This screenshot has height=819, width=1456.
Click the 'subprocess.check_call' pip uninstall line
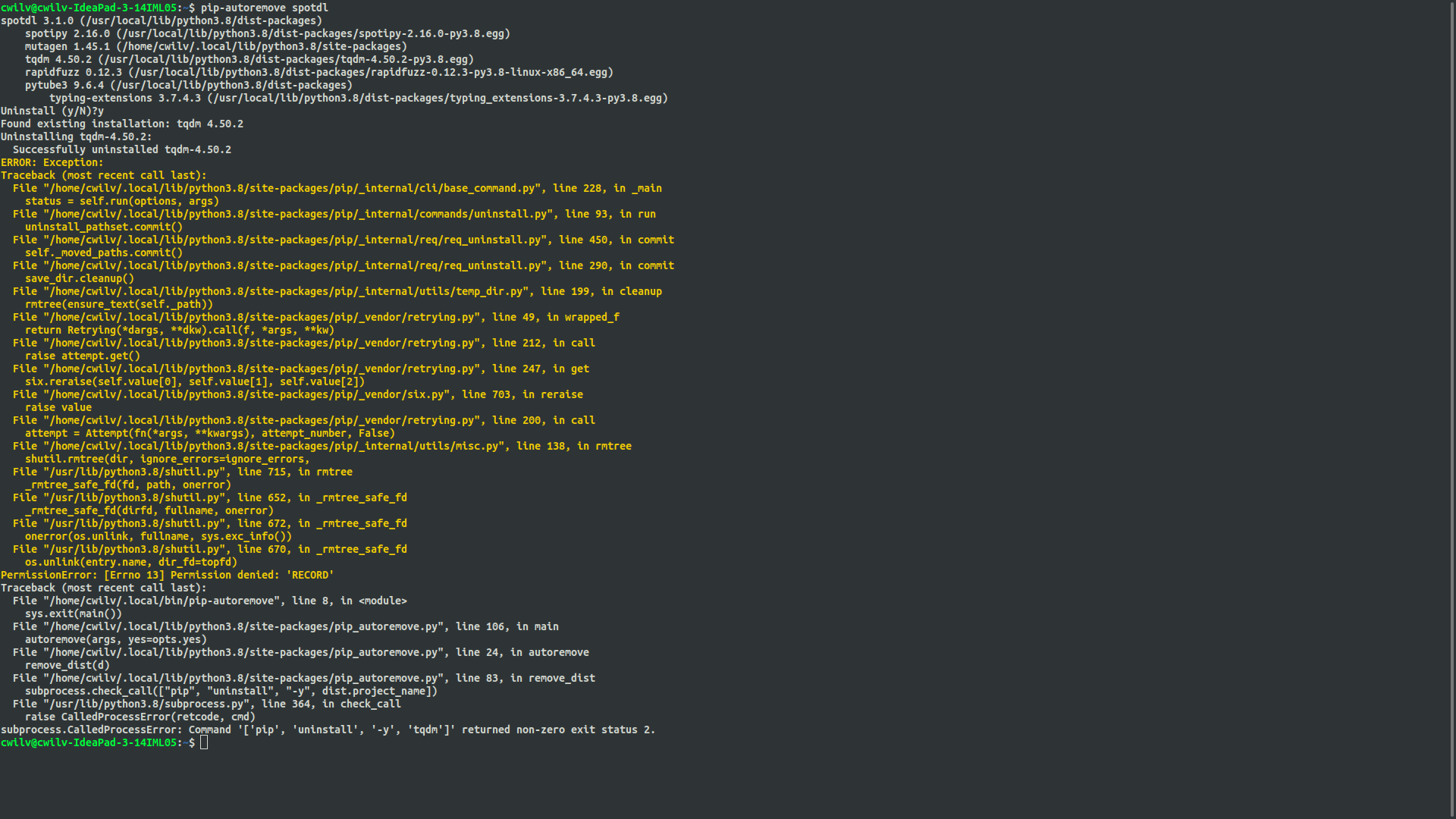click(x=231, y=691)
